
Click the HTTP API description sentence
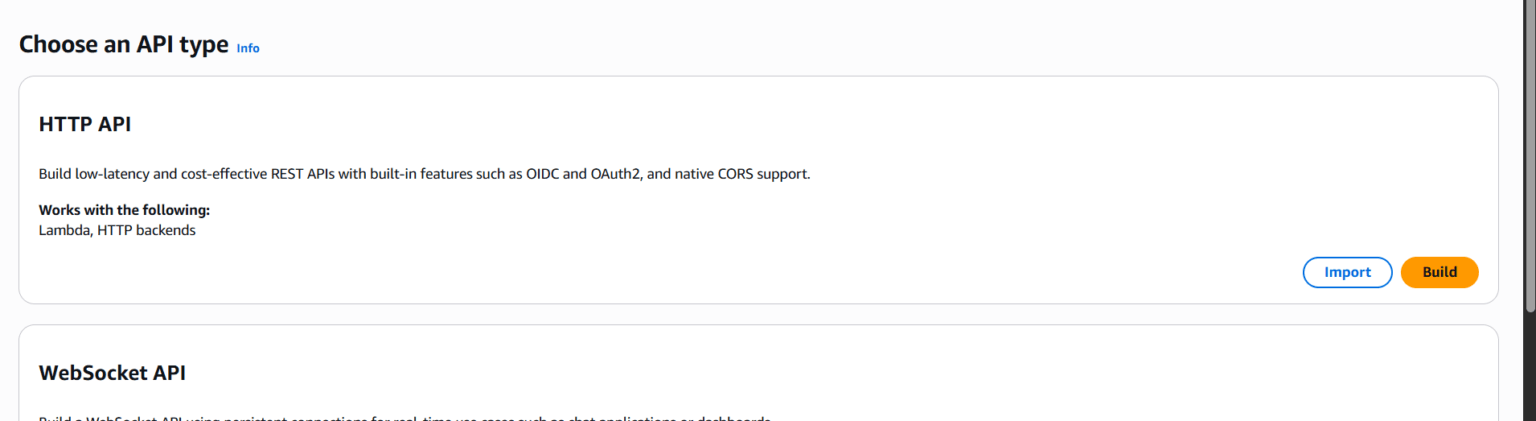[424, 174]
